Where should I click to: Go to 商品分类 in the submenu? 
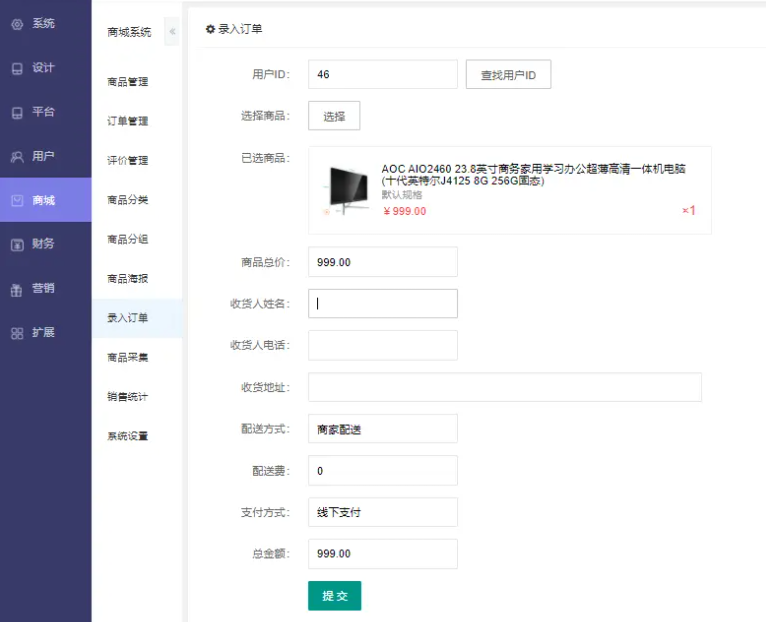point(128,200)
